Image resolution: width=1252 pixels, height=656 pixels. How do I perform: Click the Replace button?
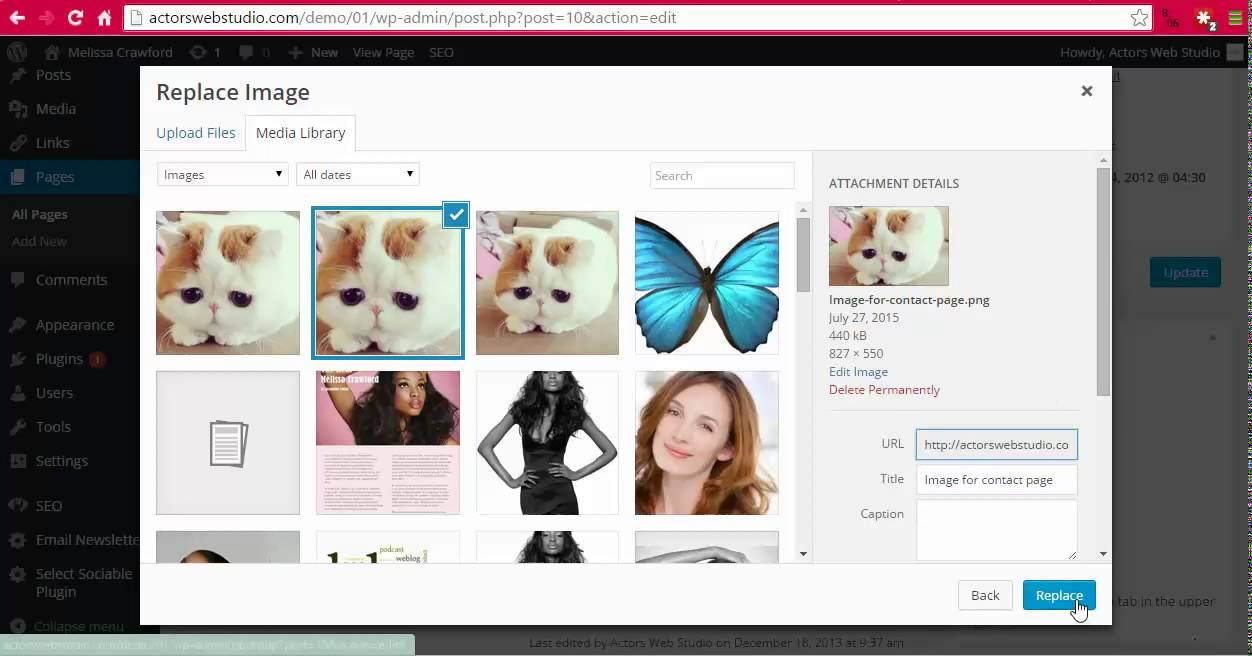click(x=1059, y=595)
